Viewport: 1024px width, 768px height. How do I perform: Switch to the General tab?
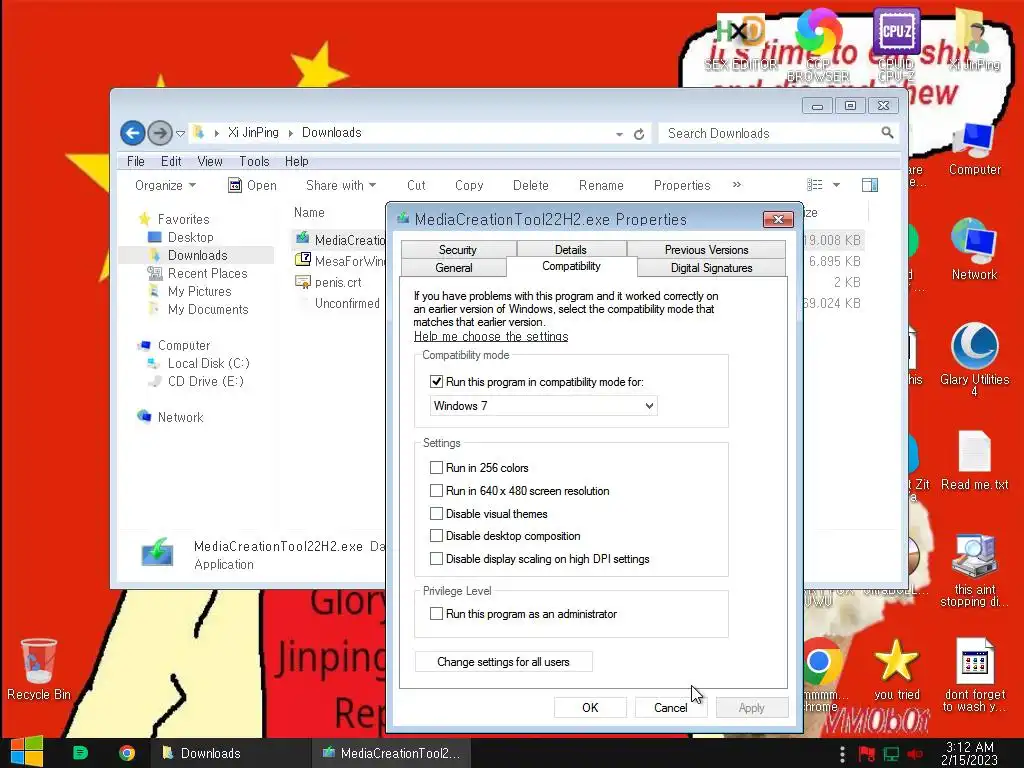point(454,268)
